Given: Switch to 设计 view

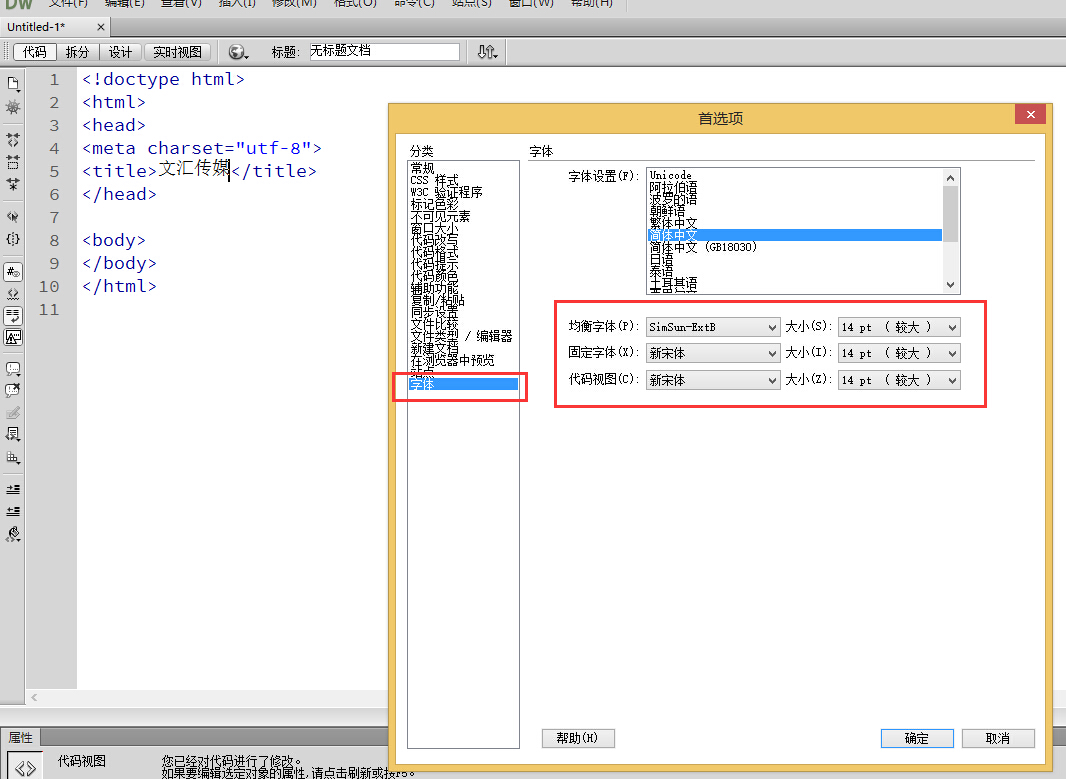Looking at the screenshot, I should (120, 52).
